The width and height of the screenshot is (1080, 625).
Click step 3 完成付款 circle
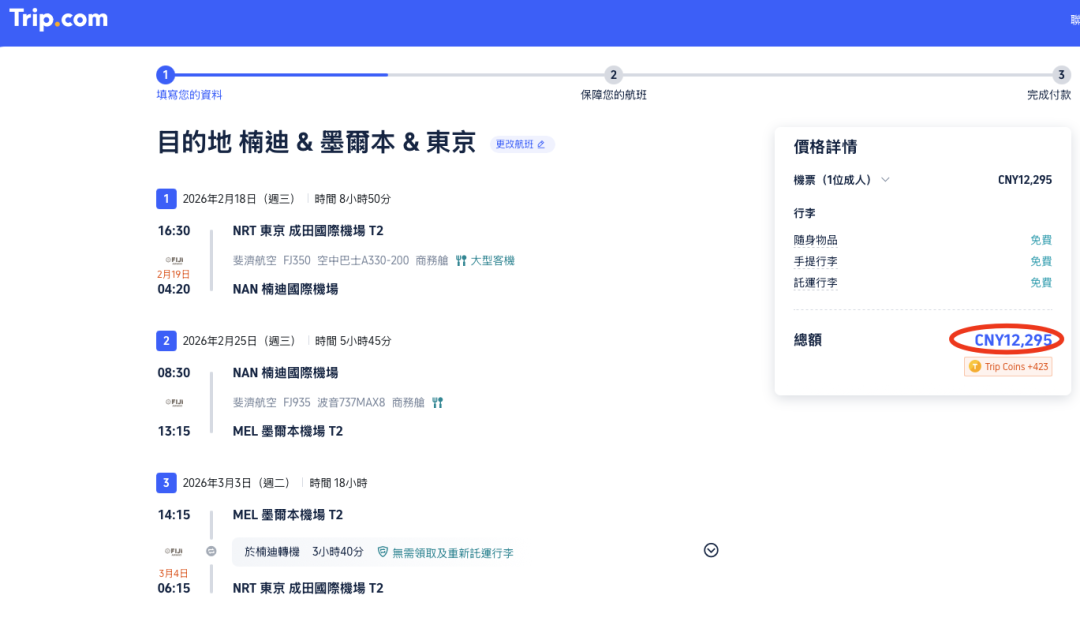tap(1061, 74)
